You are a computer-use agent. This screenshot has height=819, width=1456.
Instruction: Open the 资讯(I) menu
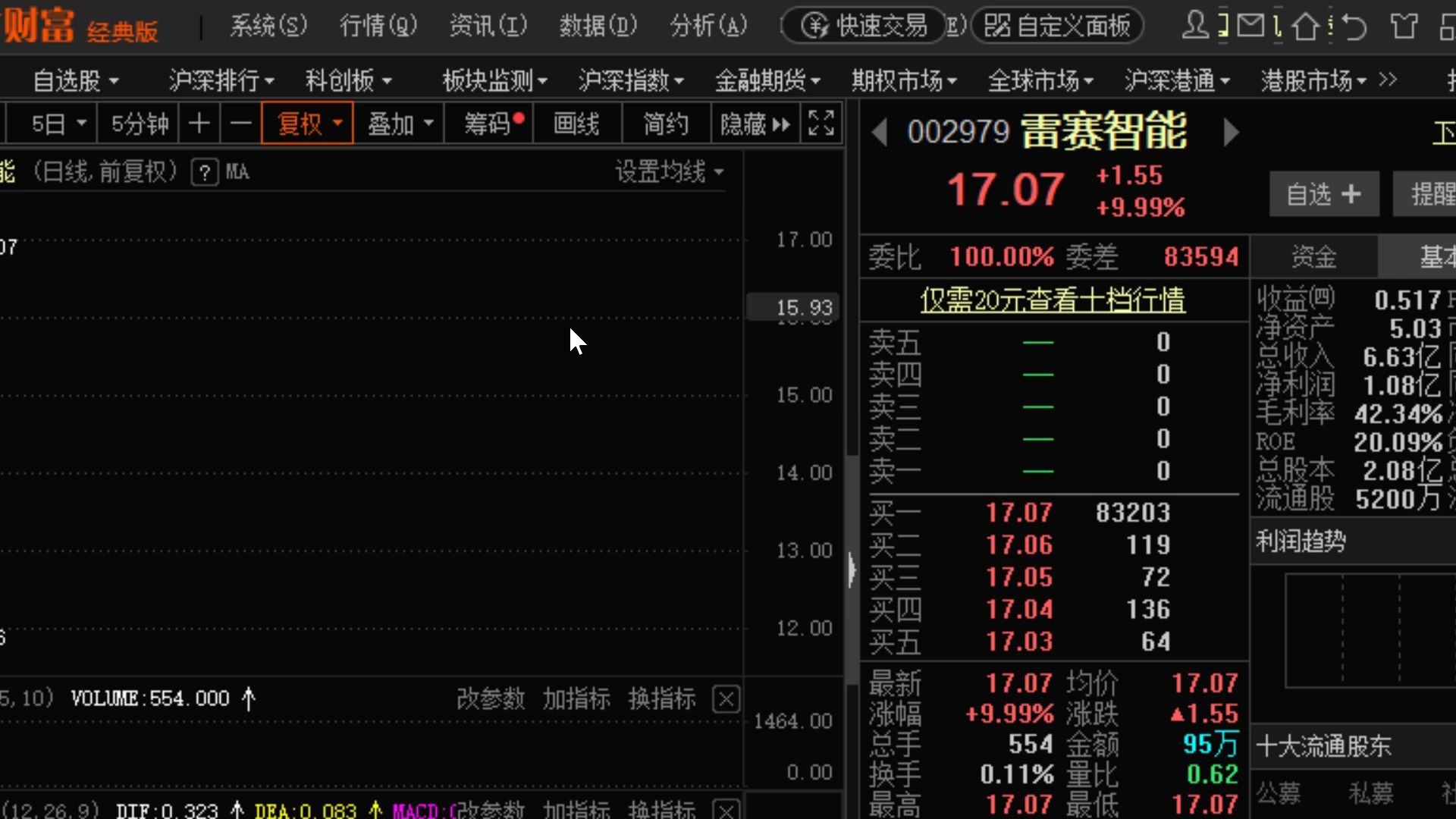488,26
